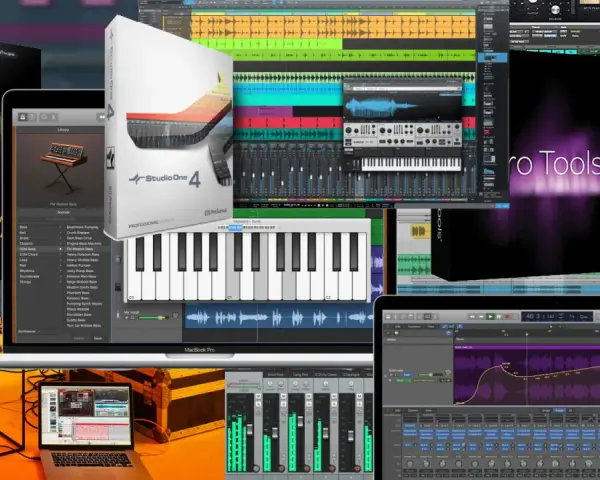600x480 pixels.
Task: Toggle the M mute button on the first strip of the bottom-center mixer
Action: 258,396
